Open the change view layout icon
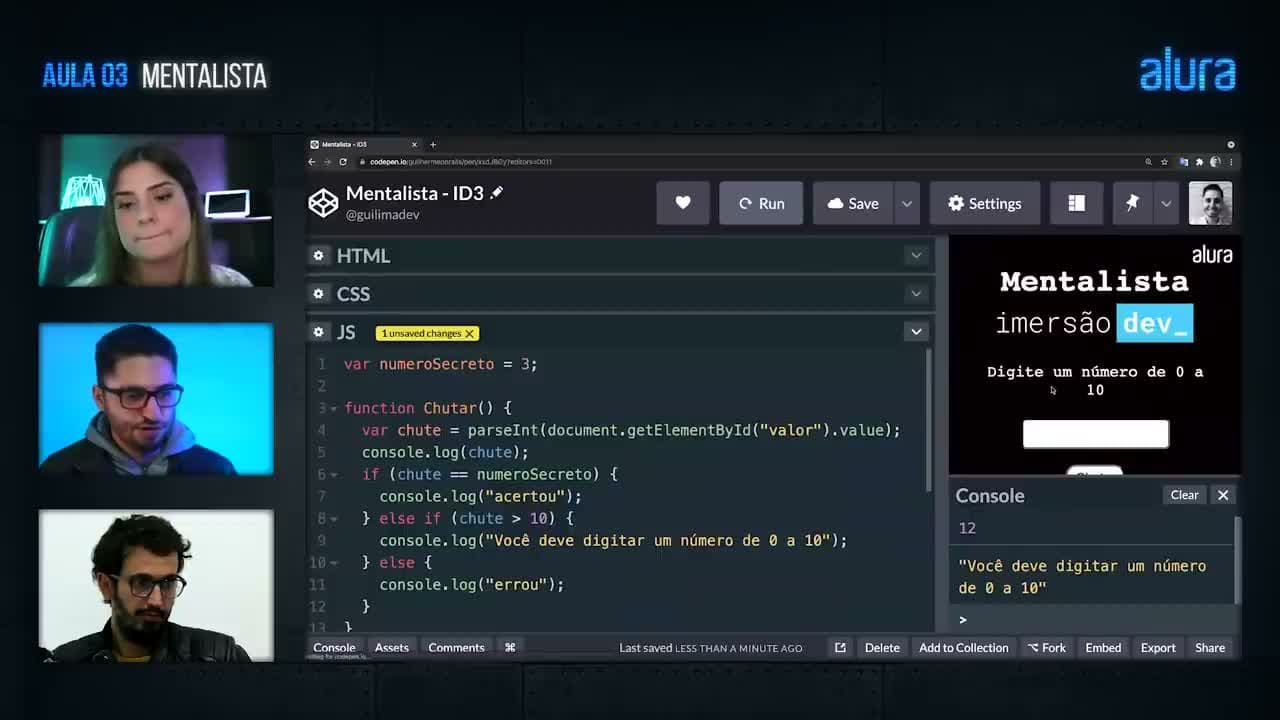The image size is (1280, 720). coord(1076,203)
